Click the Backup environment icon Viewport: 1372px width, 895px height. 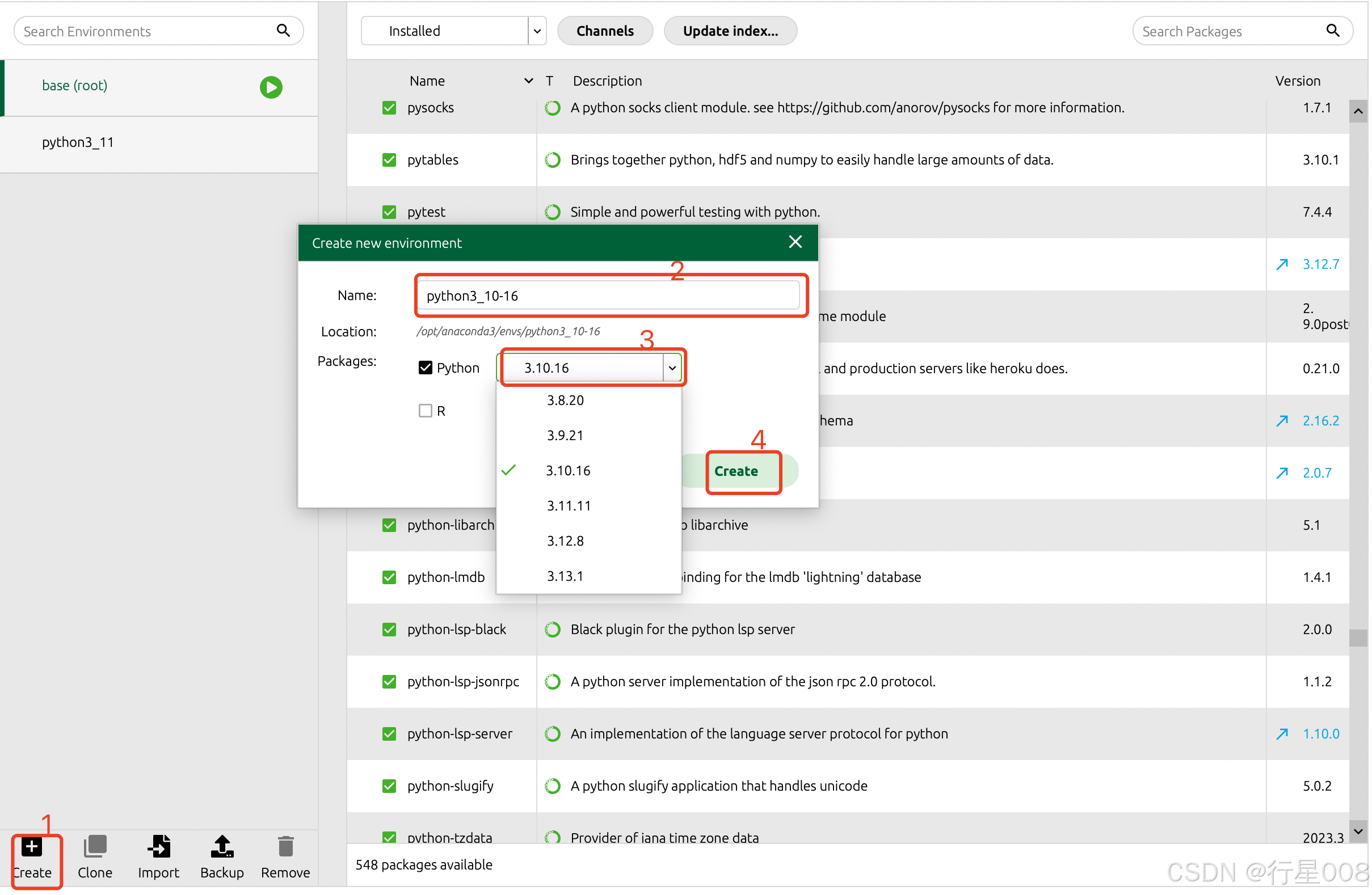pos(222,847)
